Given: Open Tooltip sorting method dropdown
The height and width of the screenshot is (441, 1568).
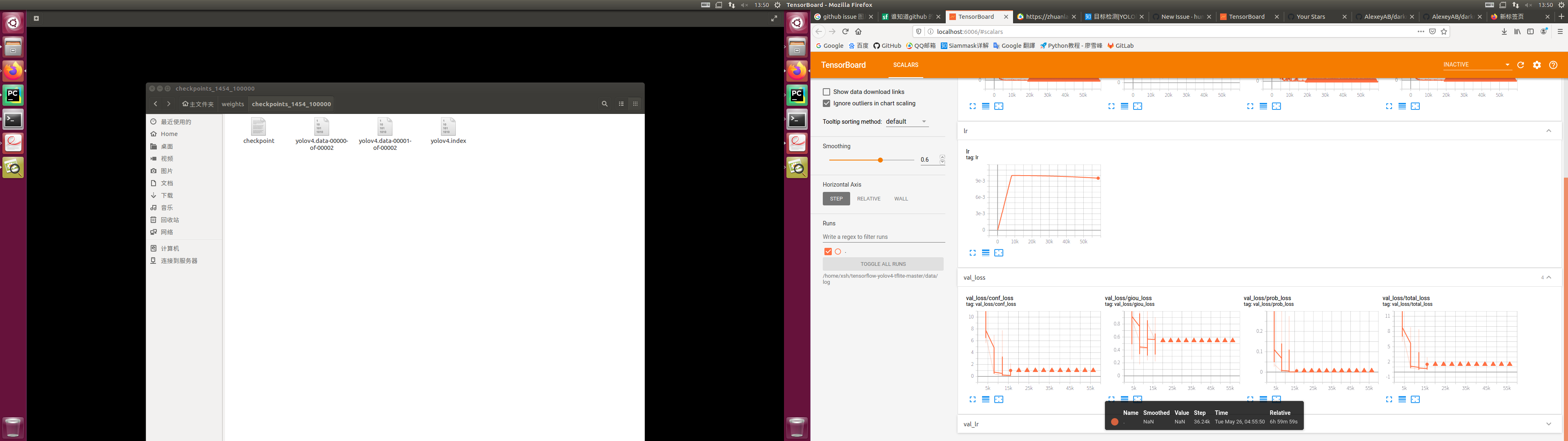Looking at the screenshot, I should click(x=906, y=122).
